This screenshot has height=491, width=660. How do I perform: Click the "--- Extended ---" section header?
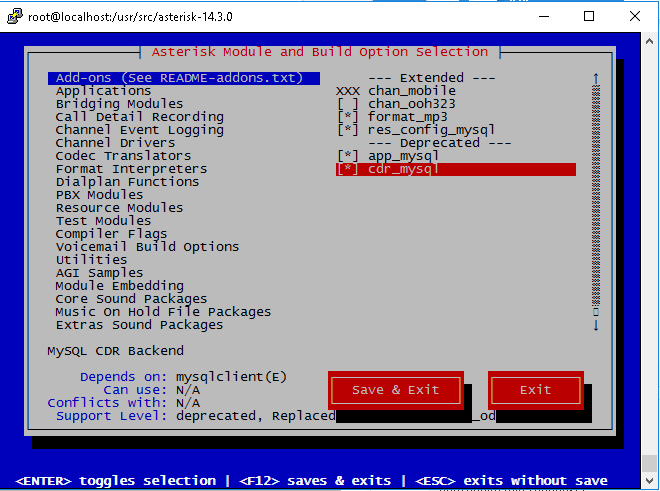(432, 78)
